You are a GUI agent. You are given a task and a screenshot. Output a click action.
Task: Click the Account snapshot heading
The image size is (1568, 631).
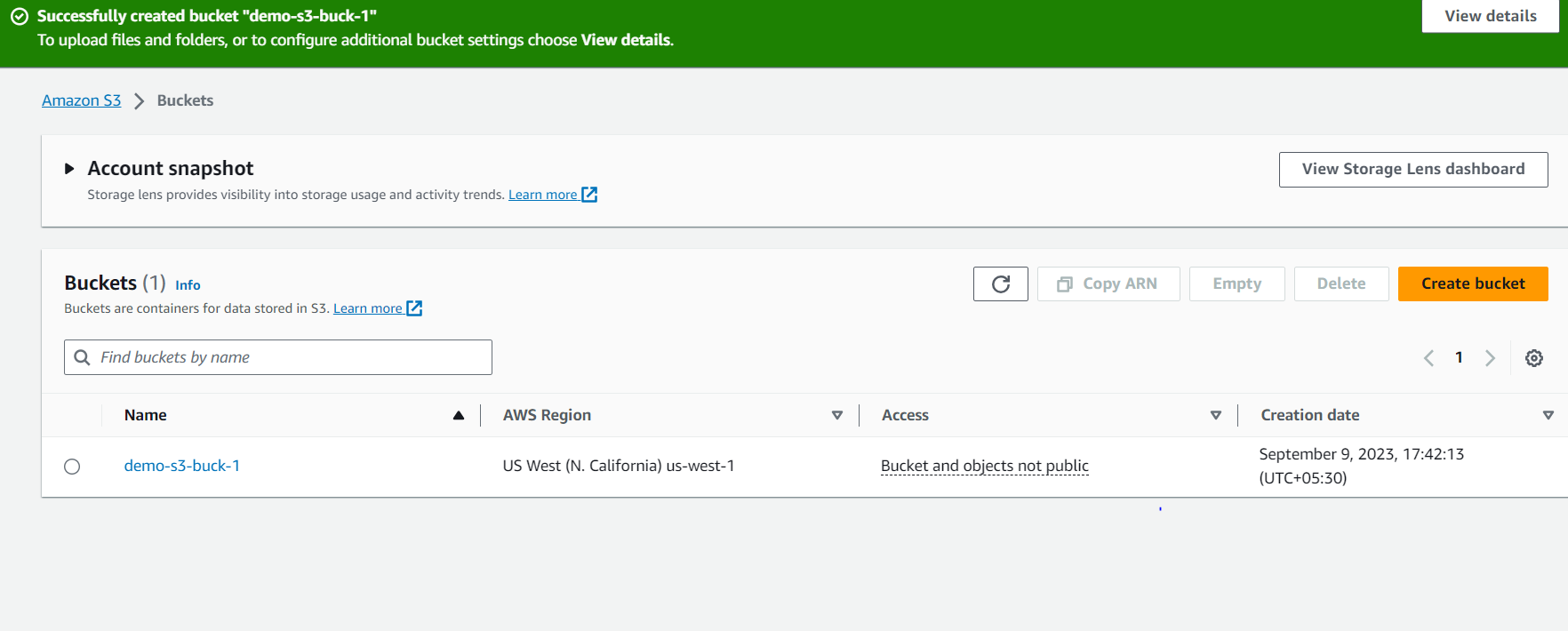point(171,169)
